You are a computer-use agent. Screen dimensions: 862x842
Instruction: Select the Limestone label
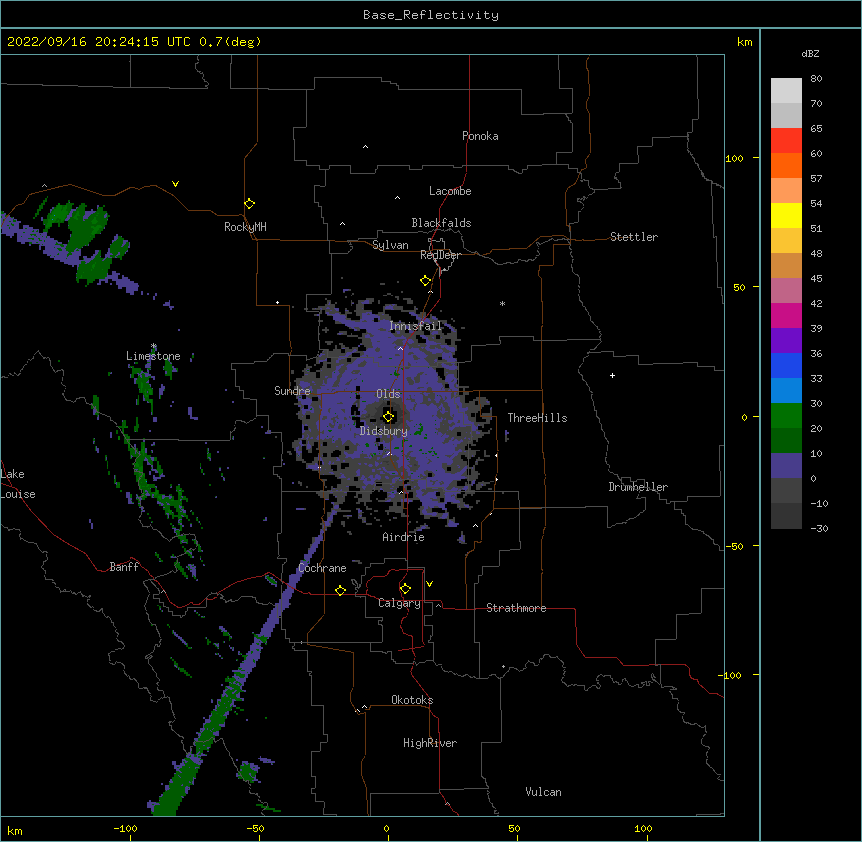pos(153,356)
